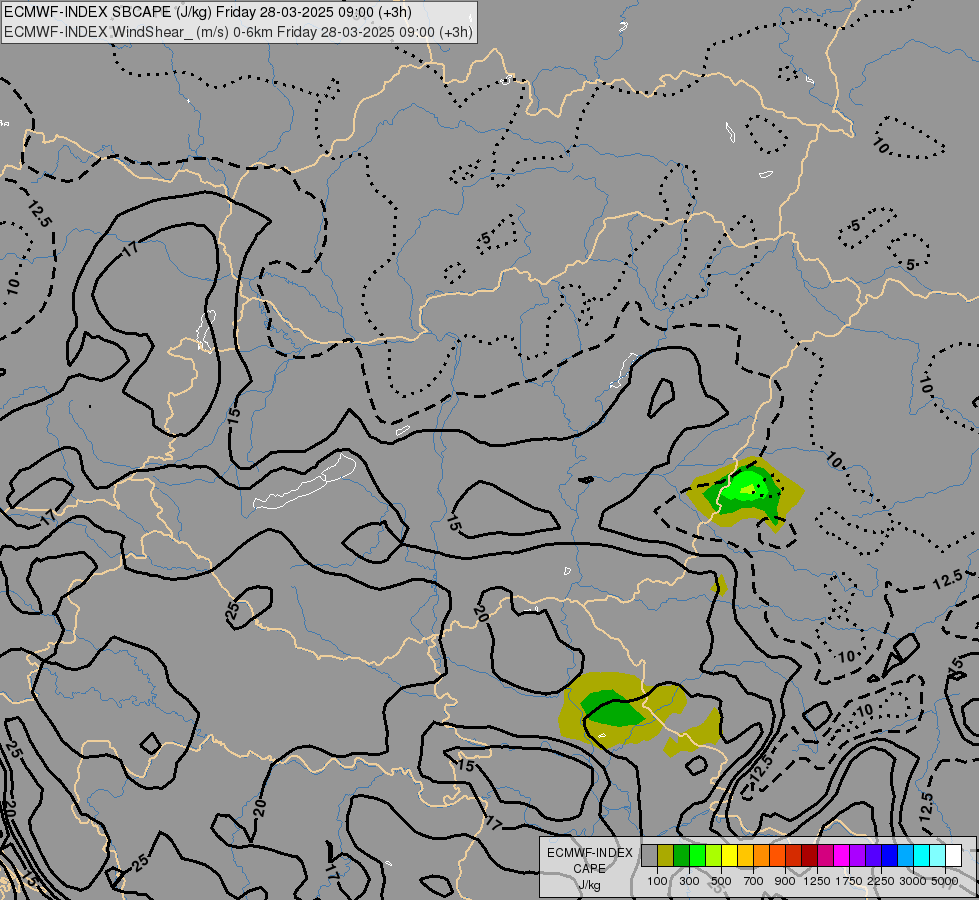The image size is (979, 900).
Task: Select the bright green CAPE legend swatch
Action: pyautogui.click(x=697, y=856)
